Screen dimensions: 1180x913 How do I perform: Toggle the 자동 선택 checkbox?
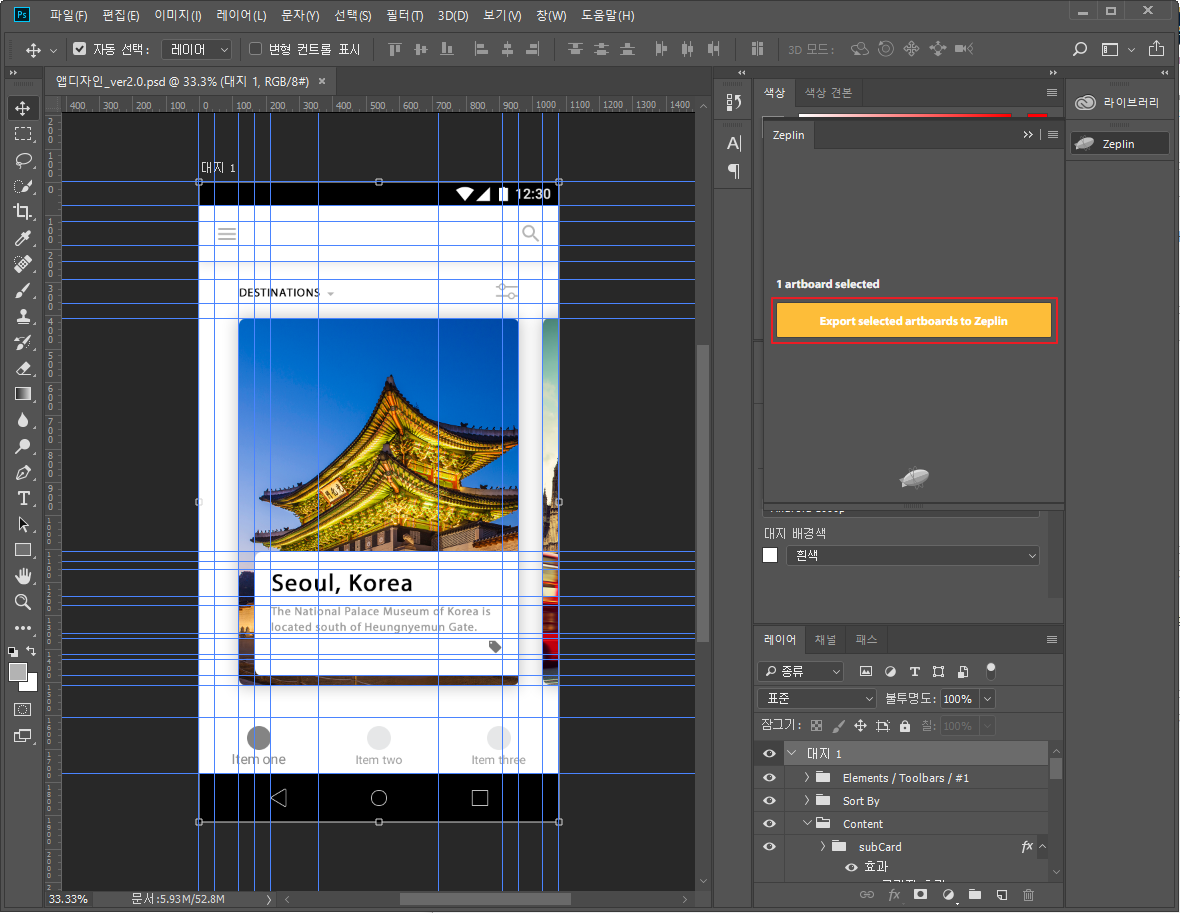click(x=80, y=49)
